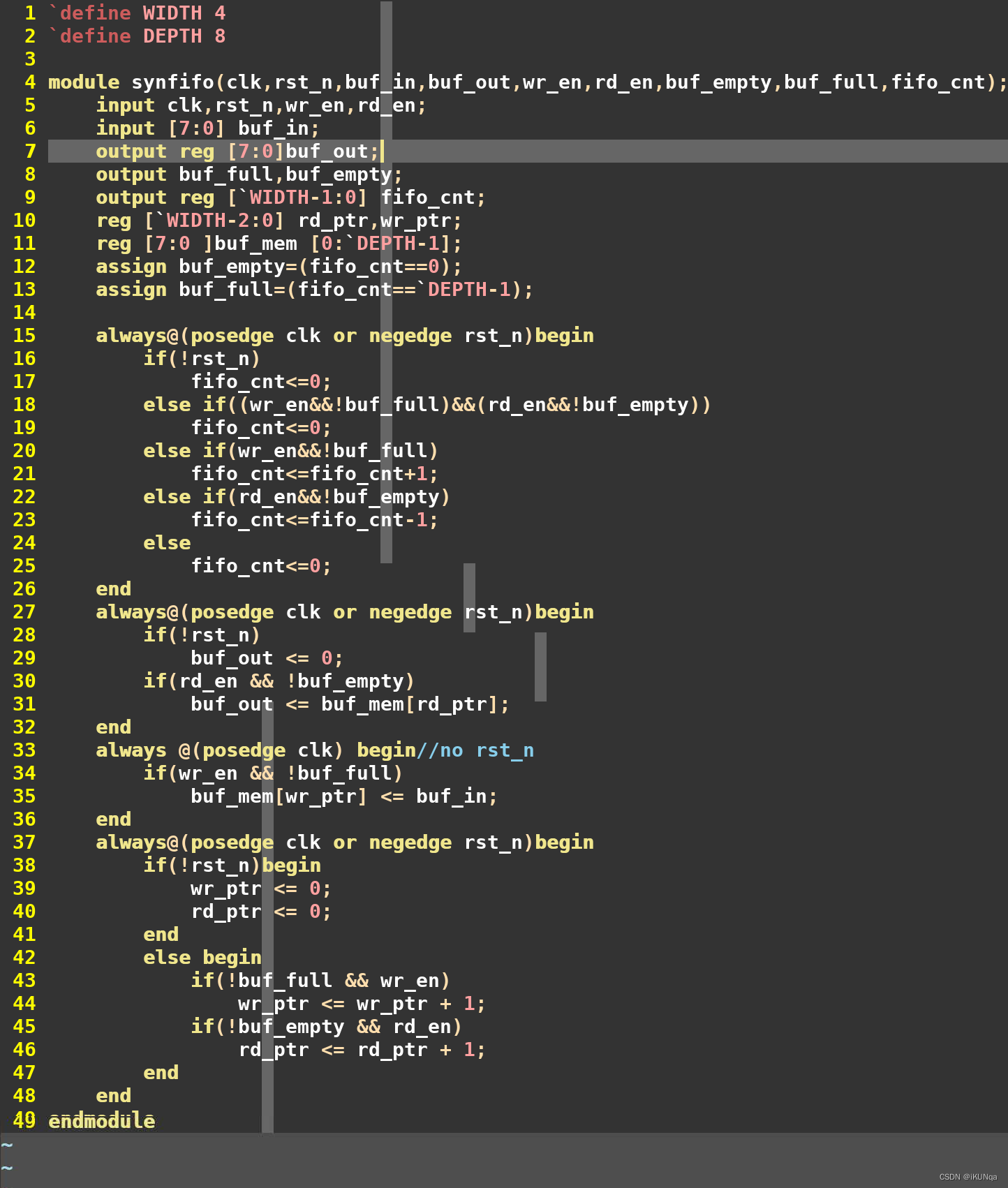Click else-if condition on line 18
Screen dimensions: 1008x1188
[427, 405]
